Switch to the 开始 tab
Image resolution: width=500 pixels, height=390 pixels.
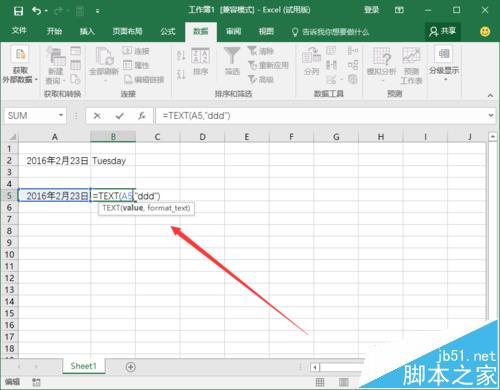coord(54,31)
